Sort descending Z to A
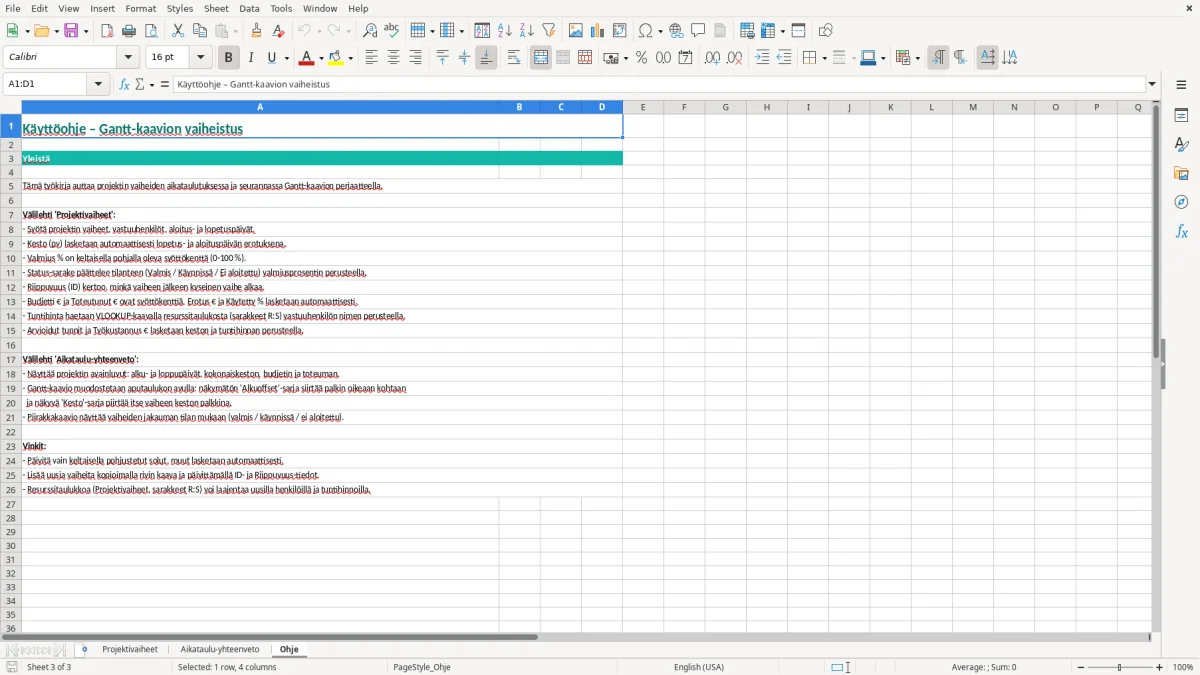 tap(526, 31)
